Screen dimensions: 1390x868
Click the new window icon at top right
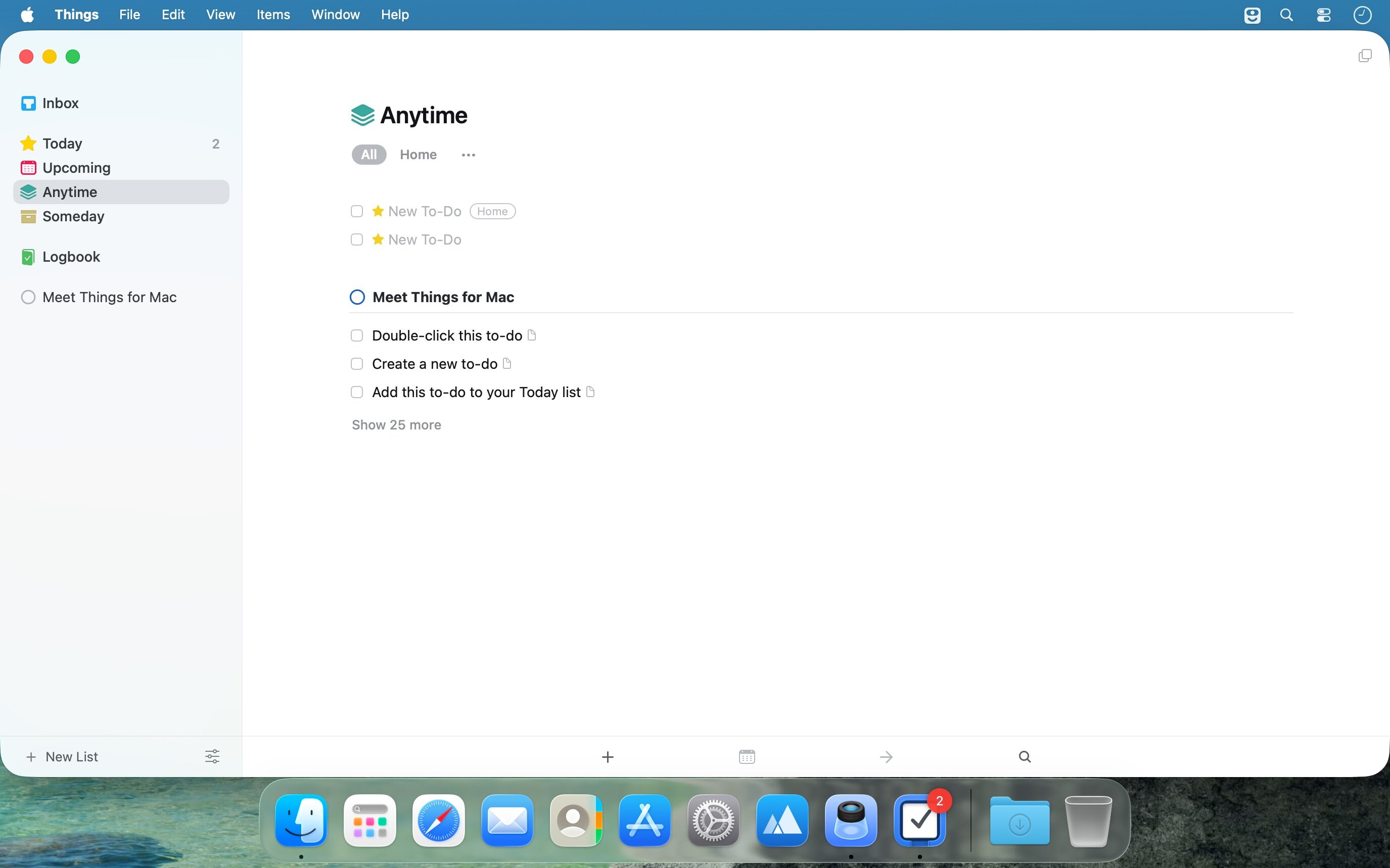coord(1365,56)
